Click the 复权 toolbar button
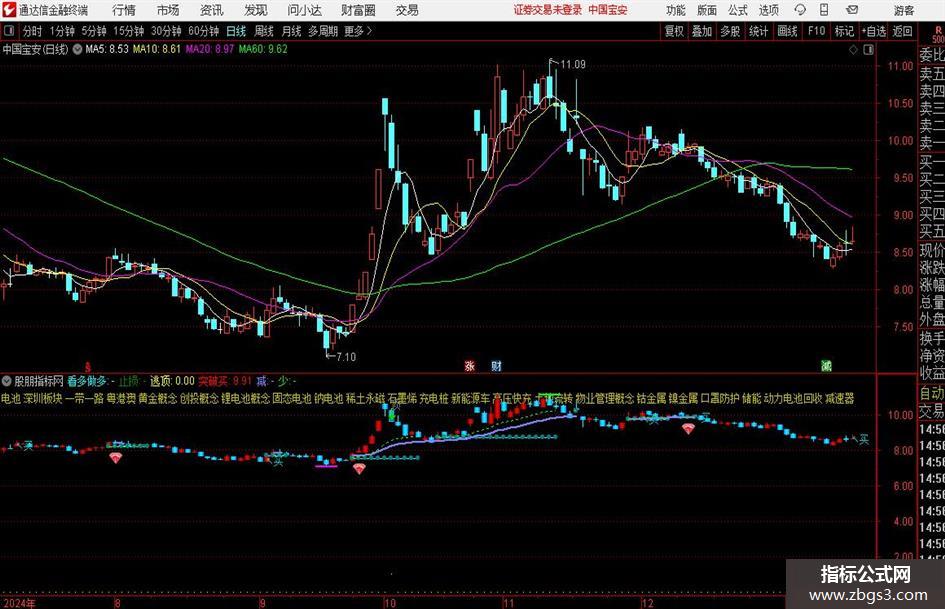The width and height of the screenshot is (945, 609). [x=674, y=31]
